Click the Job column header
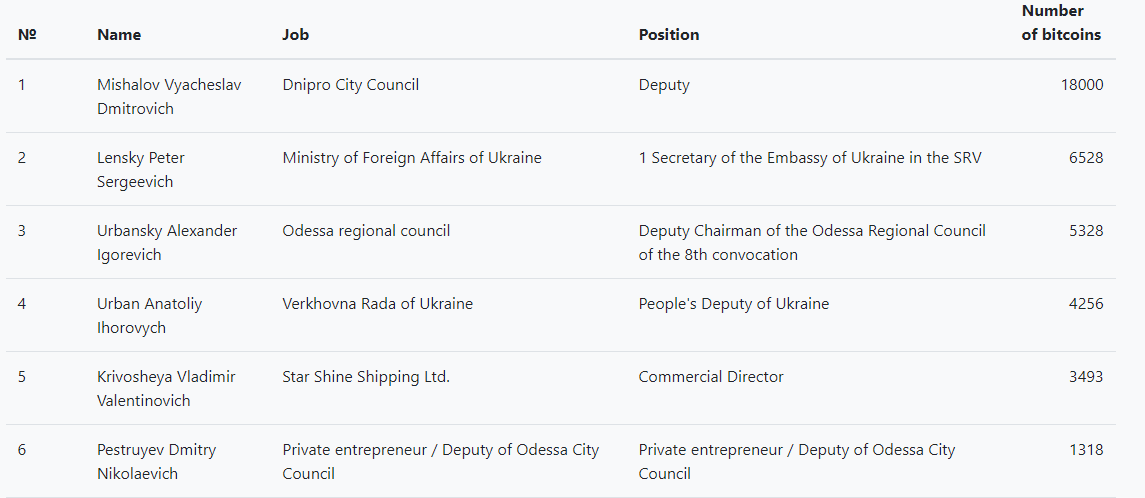This screenshot has width=1145, height=498. click(x=296, y=35)
